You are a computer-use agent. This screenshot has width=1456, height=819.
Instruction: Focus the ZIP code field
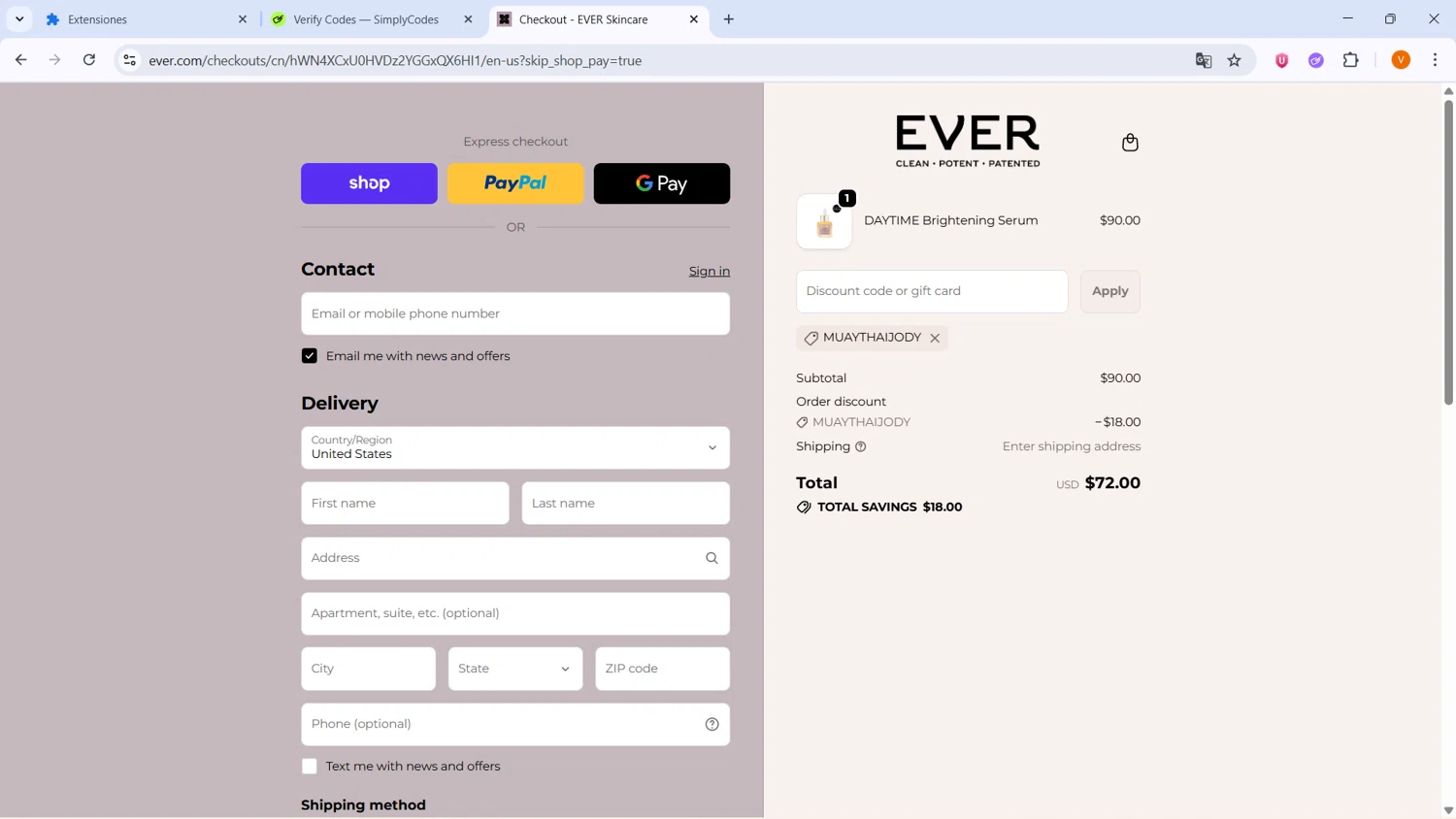coord(663,669)
